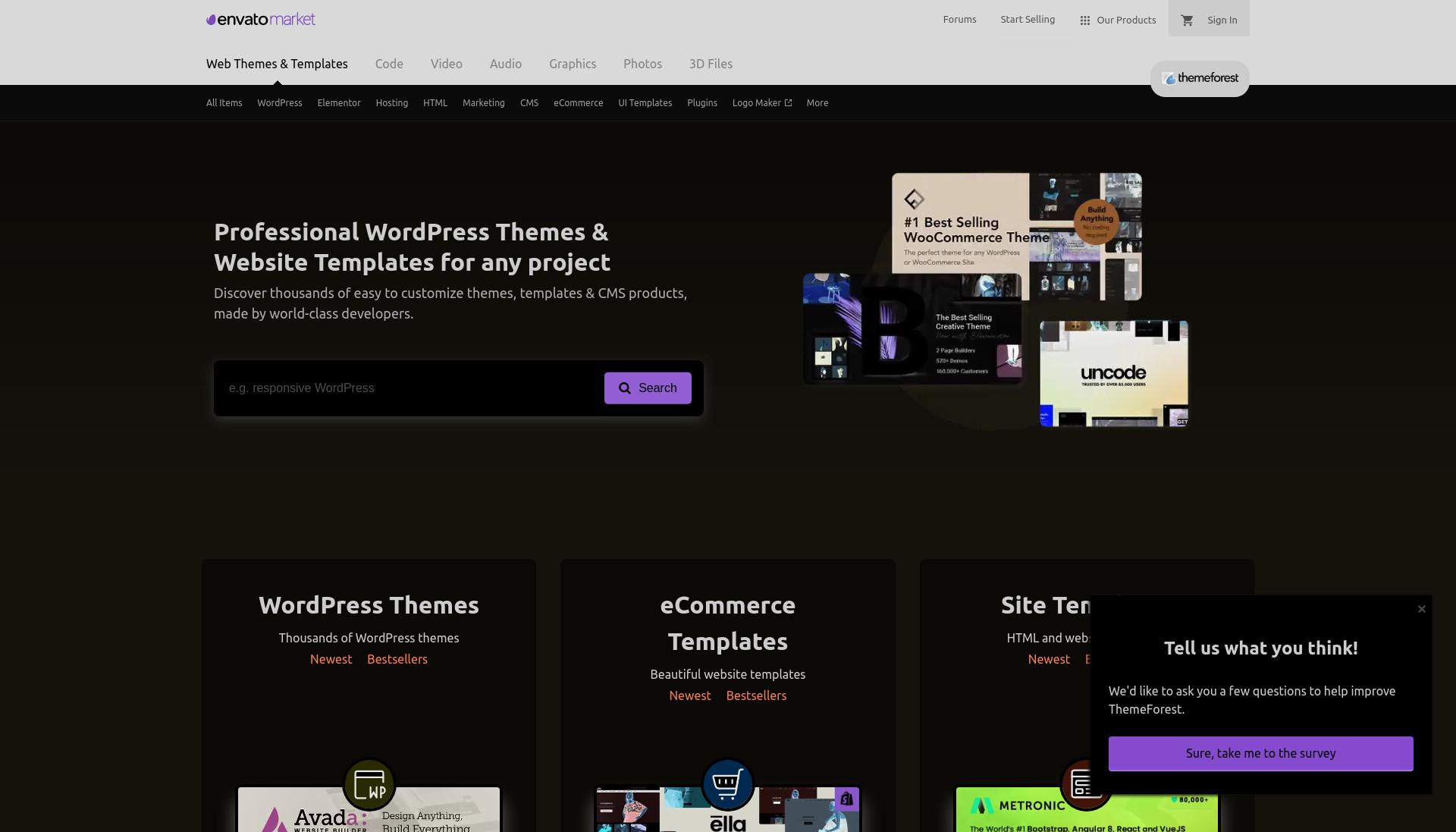Open Our Products dropdown
The width and height of the screenshot is (1456, 832).
click(x=1118, y=20)
